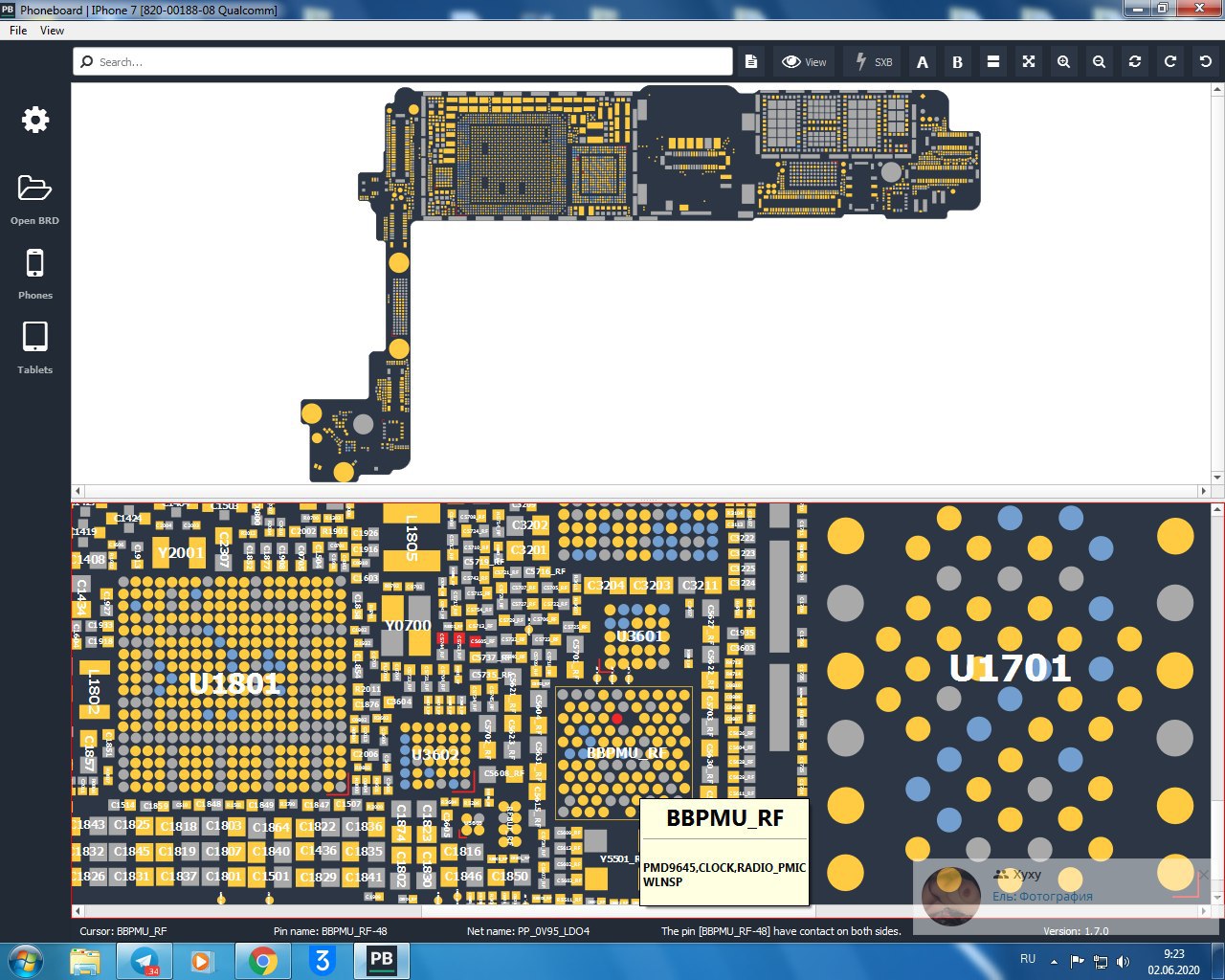
Task: Click the full board overview thumbnail
Action: click(x=640, y=284)
